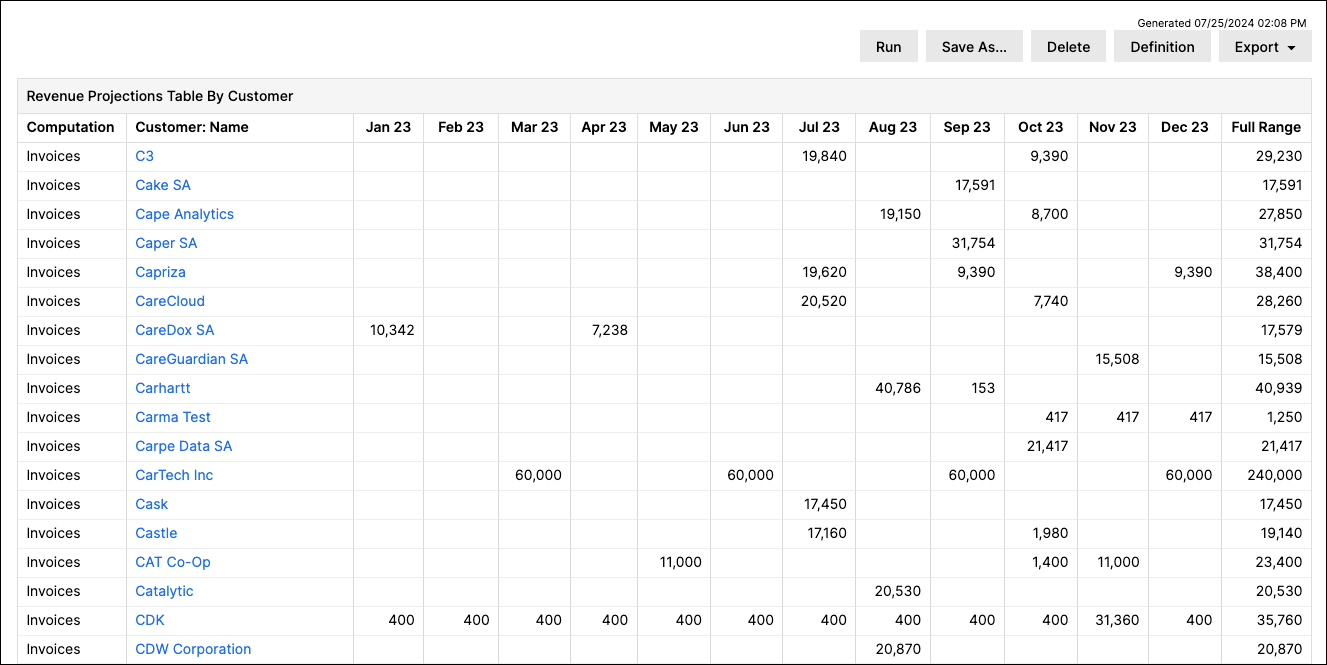Select Capriza's Jul 23 value 19,620
Image resolution: width=1327 pixels, height=665 pixels.
(824, 272)
